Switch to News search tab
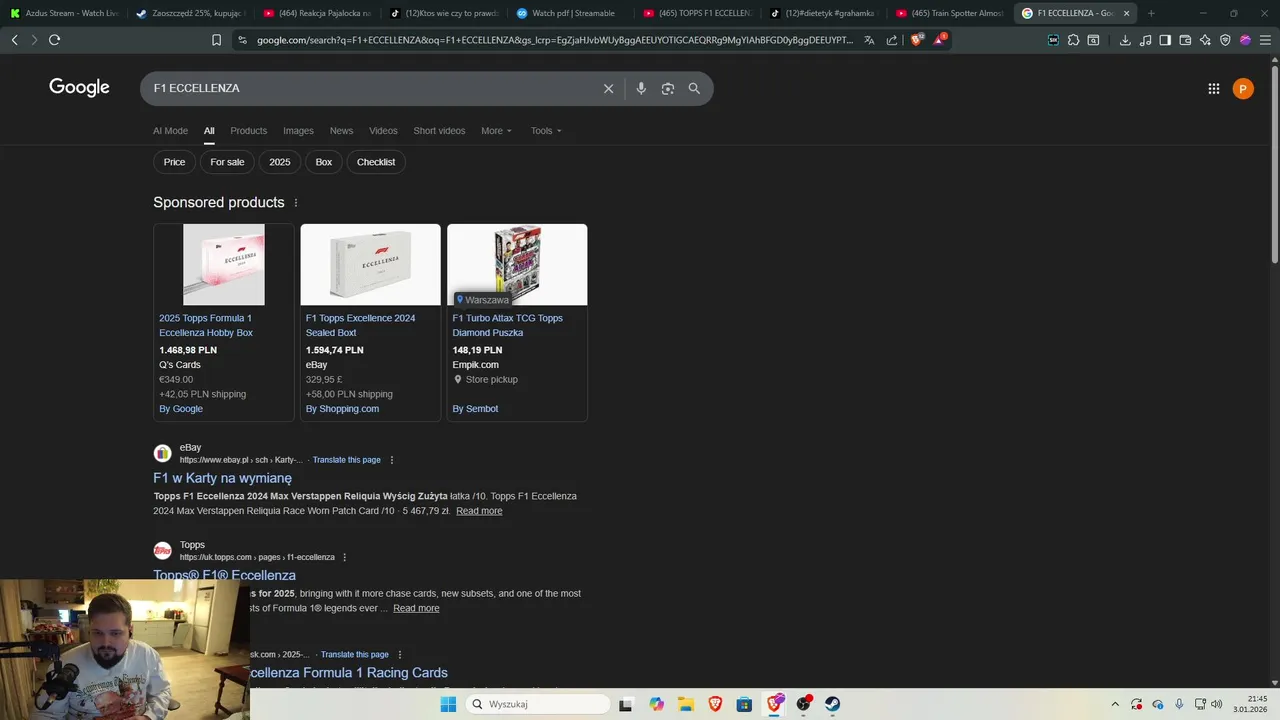This screenshot has width=1280, height=720. pyautogui.click(x=341, y=131)
